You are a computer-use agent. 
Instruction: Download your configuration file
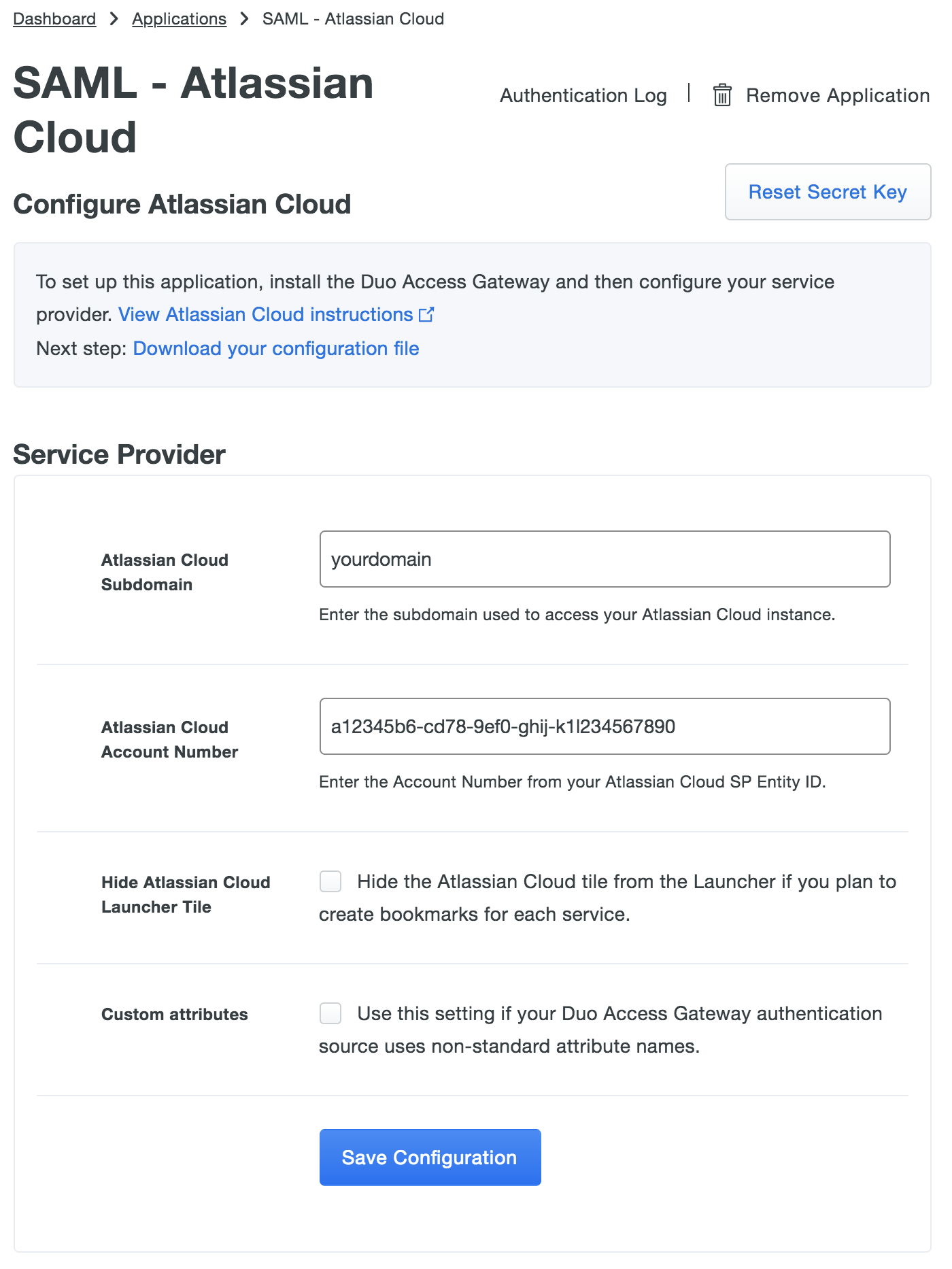[276, 348]
